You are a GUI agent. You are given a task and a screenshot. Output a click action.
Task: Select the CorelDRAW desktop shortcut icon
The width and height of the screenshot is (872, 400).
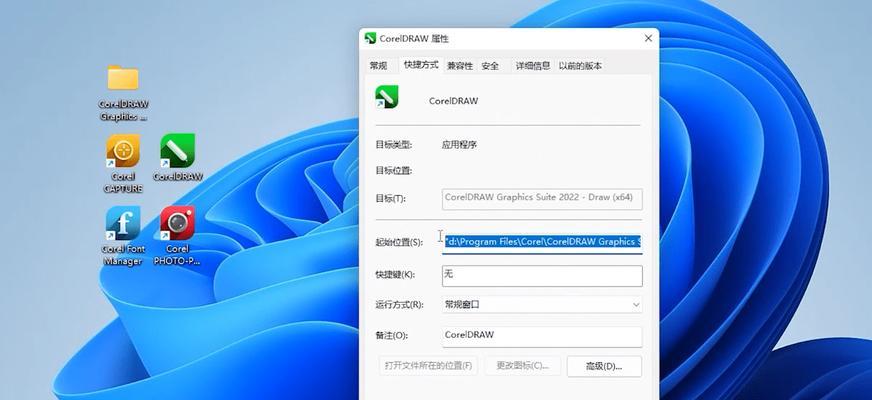coord(177,158)
